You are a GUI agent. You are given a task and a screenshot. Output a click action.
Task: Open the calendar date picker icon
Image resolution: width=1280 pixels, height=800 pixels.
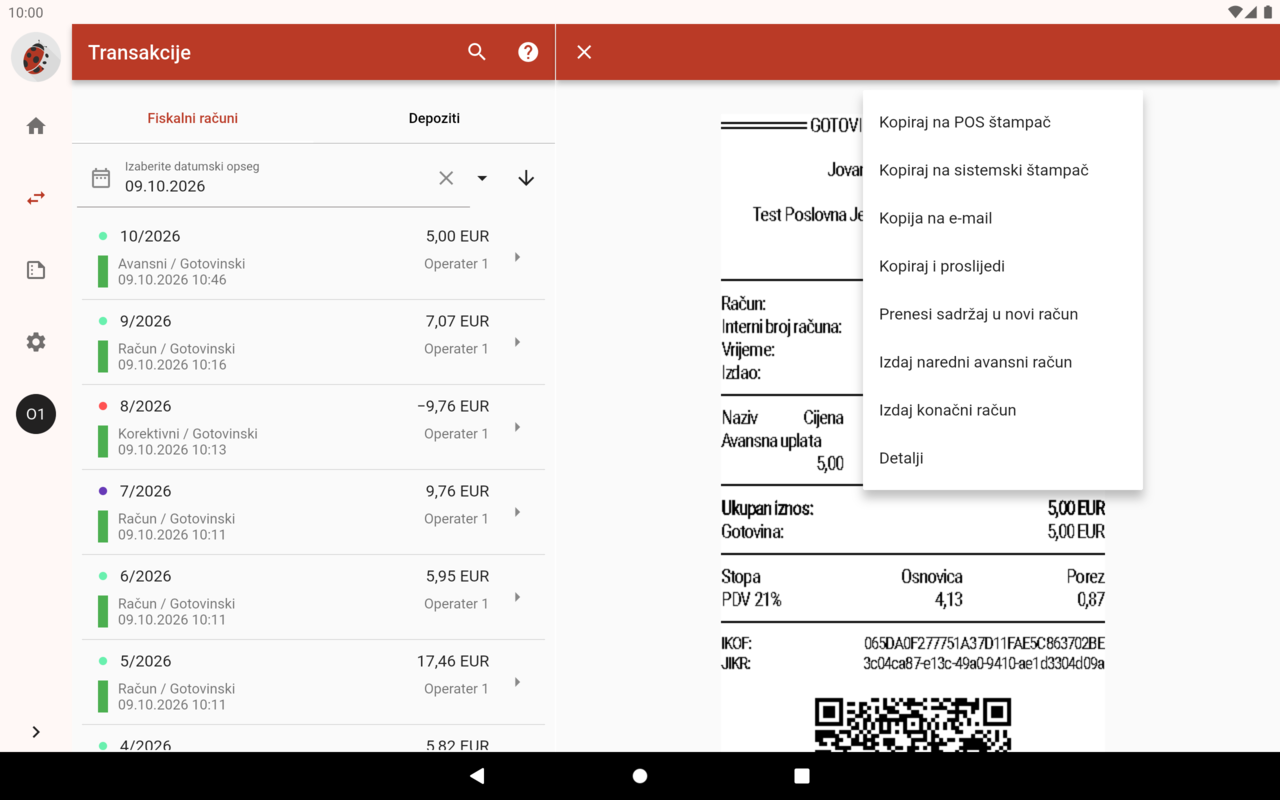(x=101, y=178)
